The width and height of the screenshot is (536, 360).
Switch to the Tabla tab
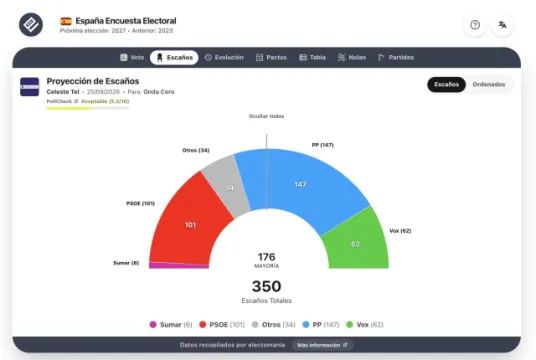(x=312, y=57)
